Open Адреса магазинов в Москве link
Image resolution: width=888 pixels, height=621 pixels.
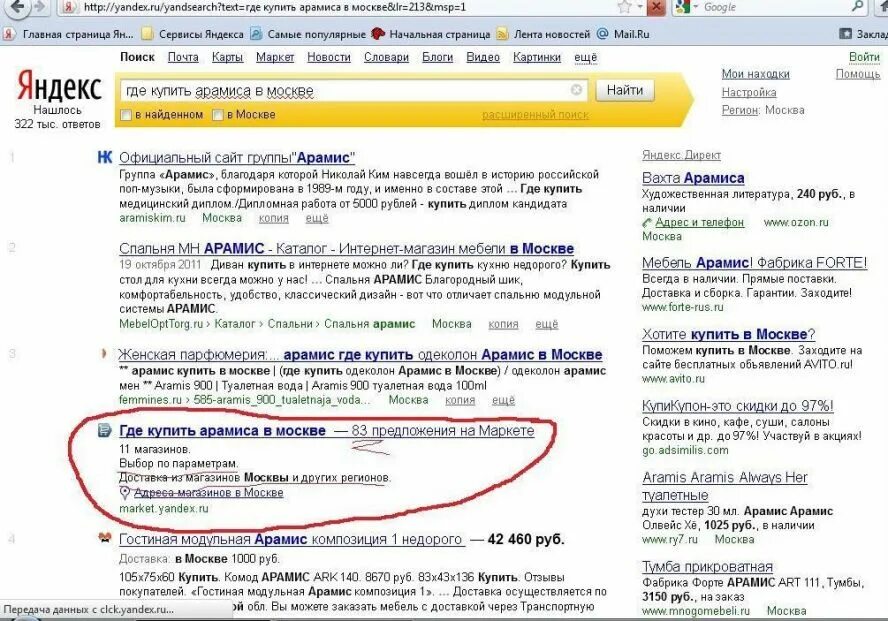coord(208,492)
